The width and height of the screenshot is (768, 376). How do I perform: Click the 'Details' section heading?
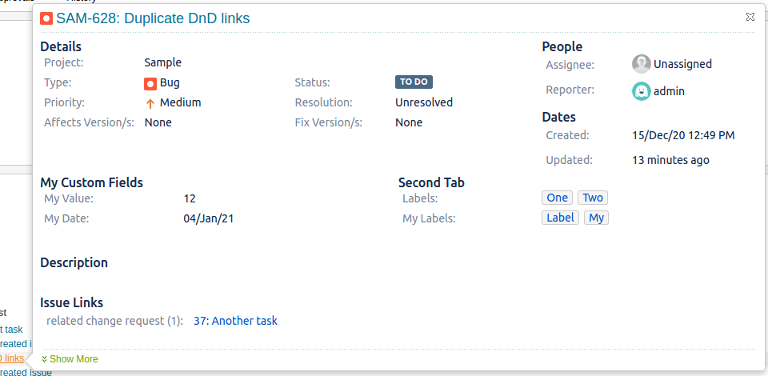61,47
